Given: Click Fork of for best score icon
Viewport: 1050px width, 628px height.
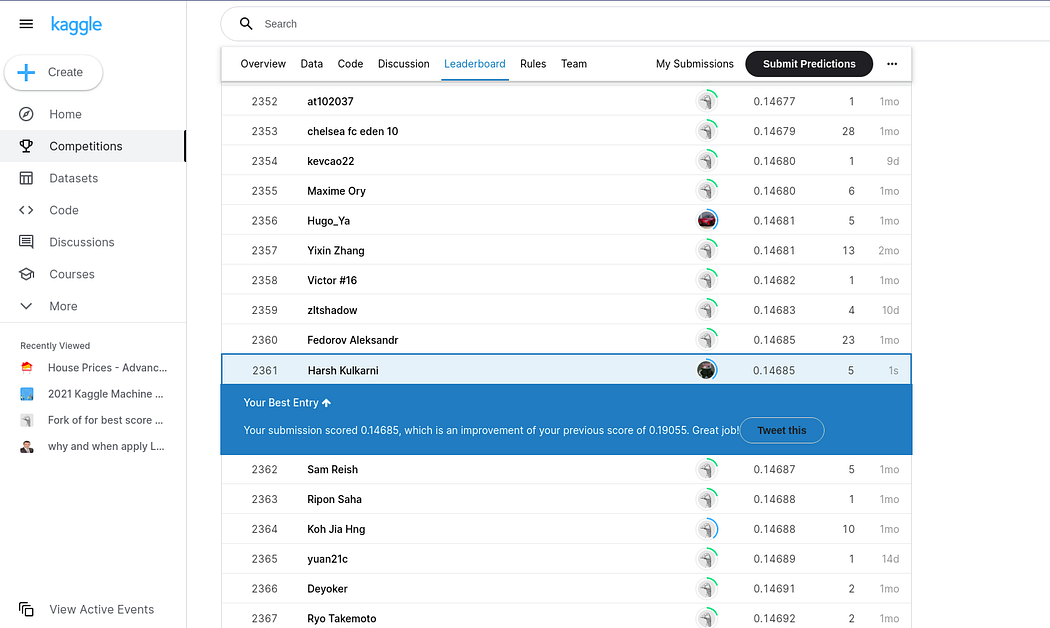Looking at the screenshot, I should 27,420.
